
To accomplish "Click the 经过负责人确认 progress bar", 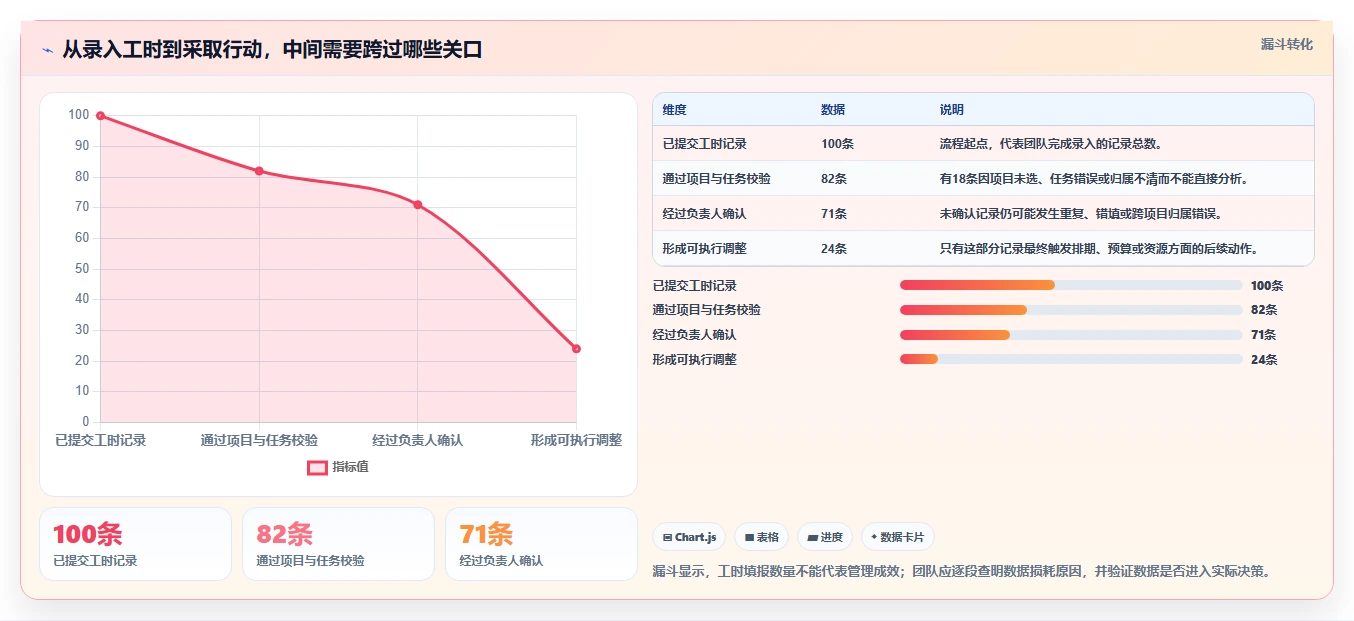I will (x=1071, y=335).
